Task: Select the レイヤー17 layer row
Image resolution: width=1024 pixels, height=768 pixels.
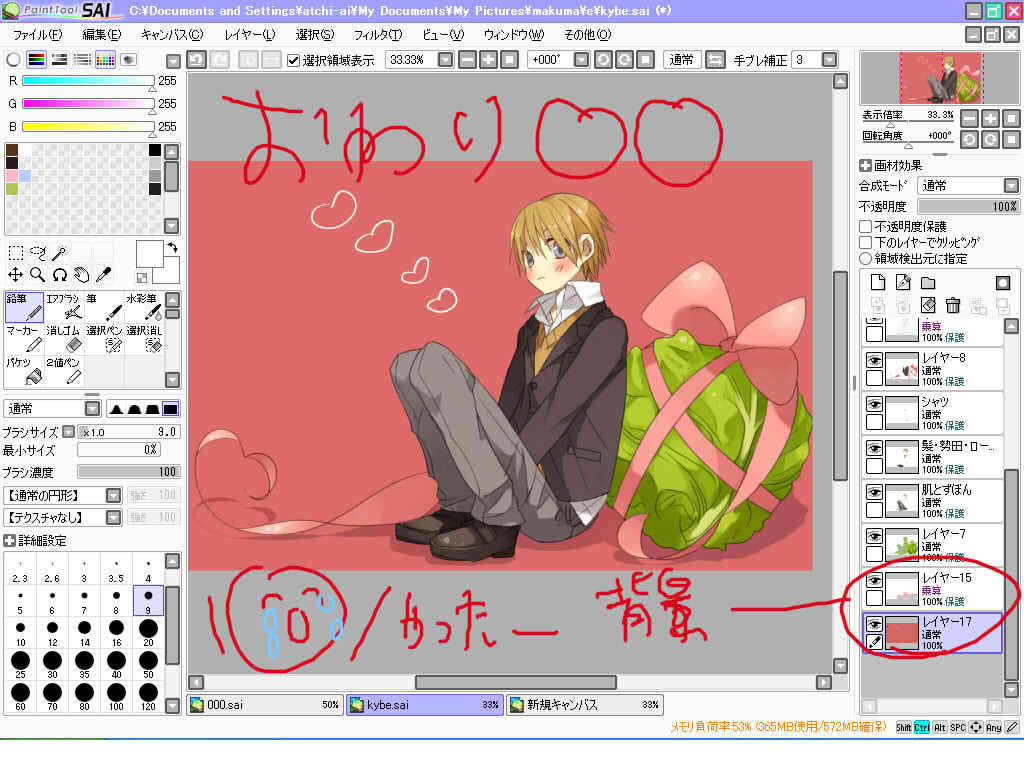Action: tap(933, 632)
